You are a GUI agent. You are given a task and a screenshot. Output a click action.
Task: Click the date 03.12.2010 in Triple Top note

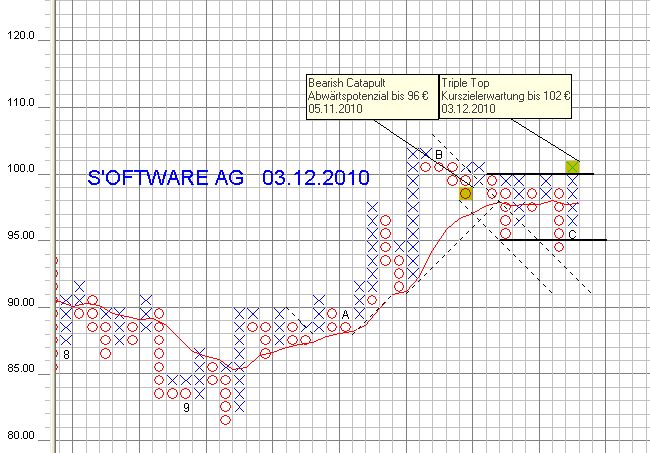point(468,109)
